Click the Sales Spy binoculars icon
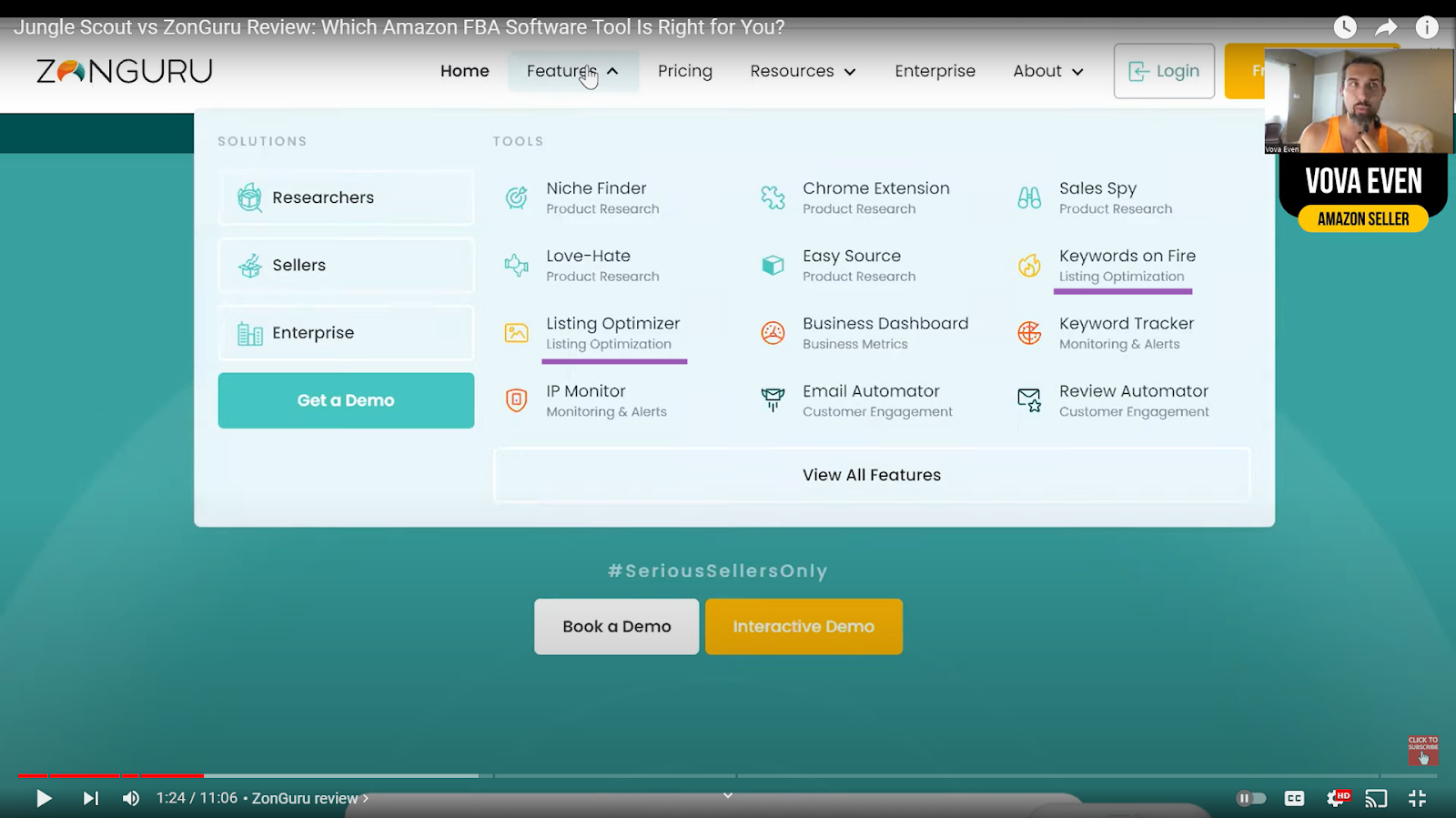 (x=1029, y=197)
